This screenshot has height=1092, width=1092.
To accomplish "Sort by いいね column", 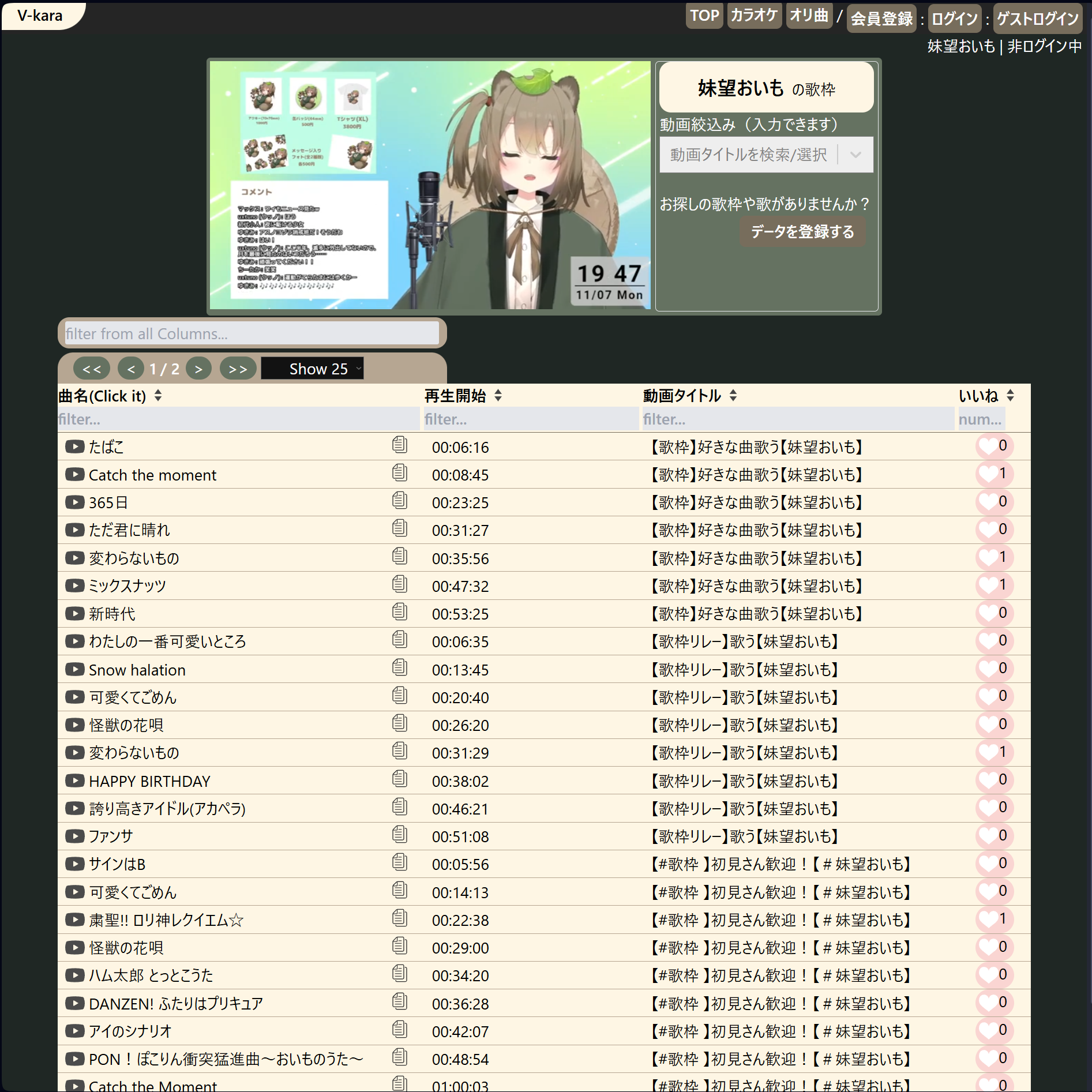I will (986, 396).
